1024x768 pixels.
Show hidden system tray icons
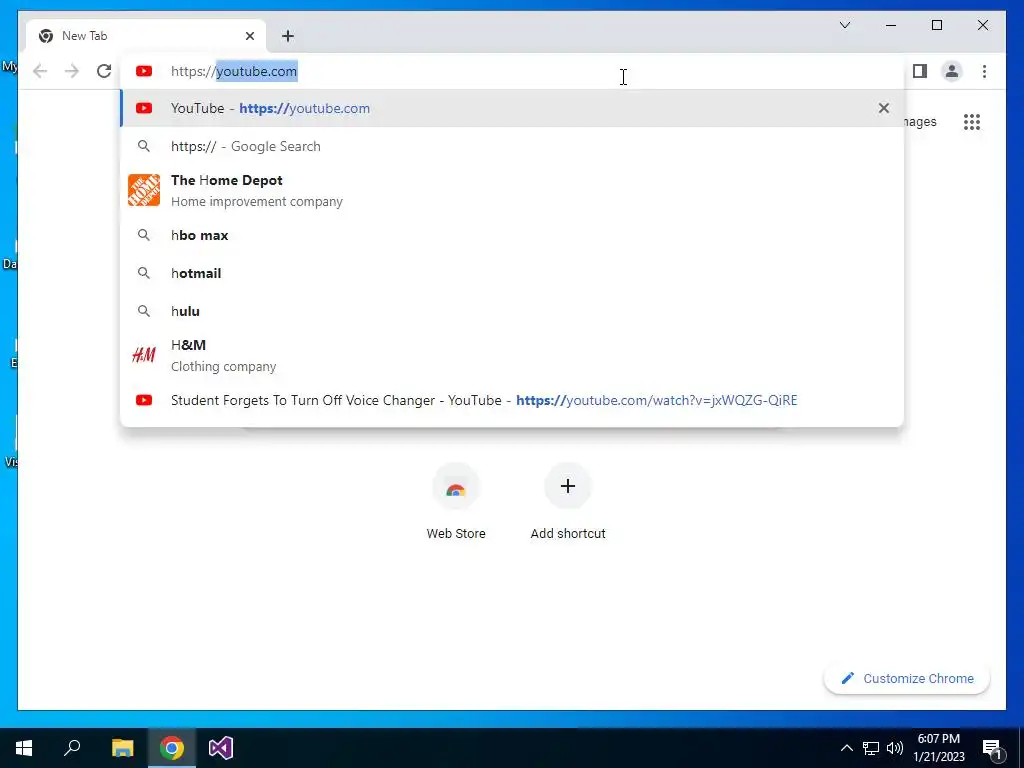coord(846,748)
